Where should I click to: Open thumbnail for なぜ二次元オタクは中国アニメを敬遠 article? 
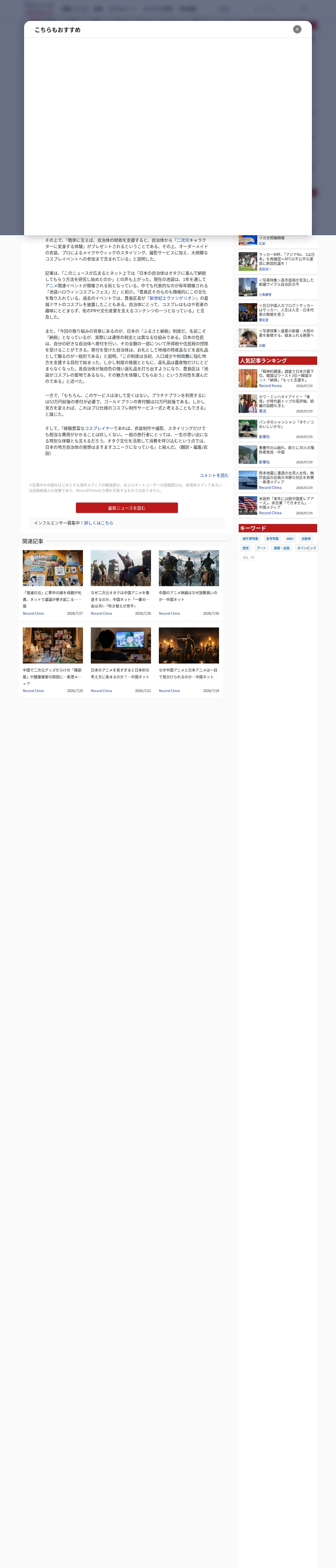[x=121, y=568]
